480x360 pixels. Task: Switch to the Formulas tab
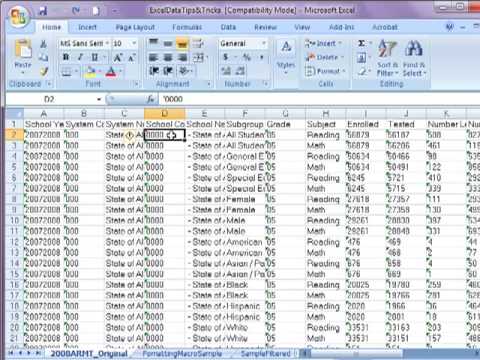coord(187,27)
